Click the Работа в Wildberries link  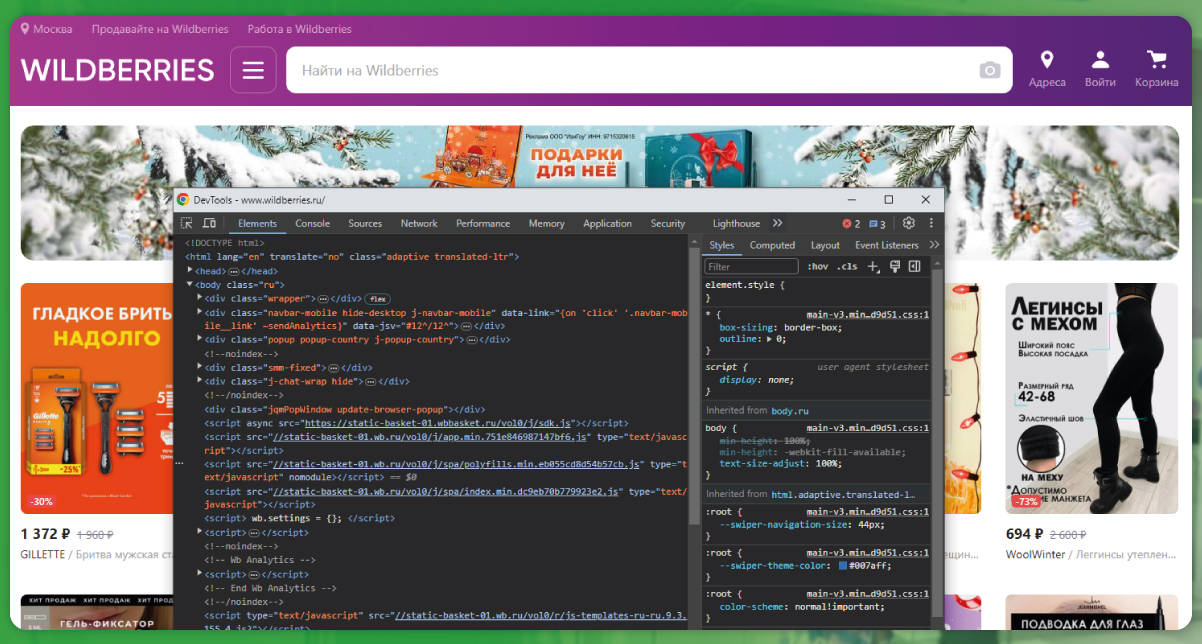tap(299, 29)
